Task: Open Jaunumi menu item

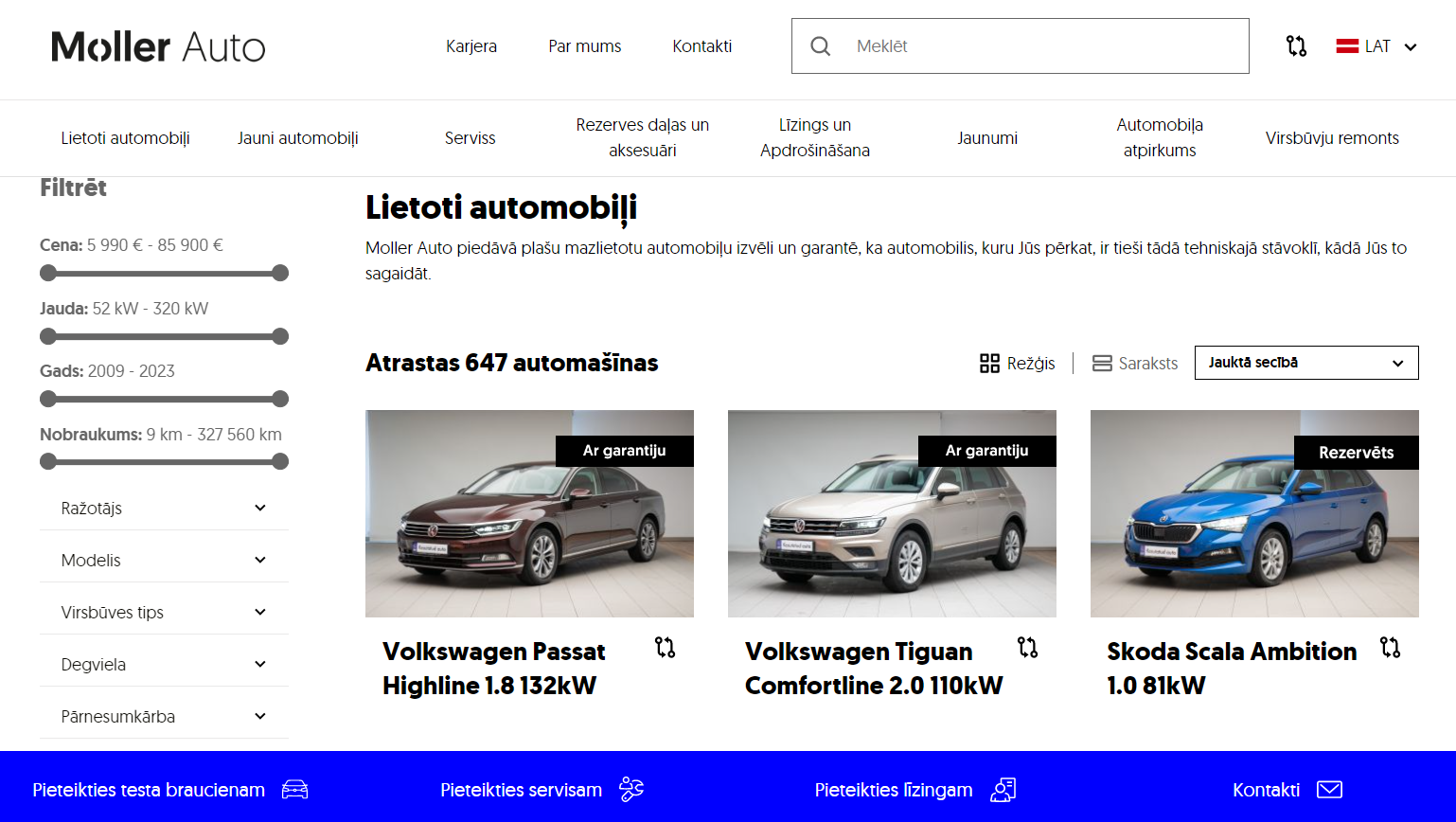Action: click(x=987, y=138)
